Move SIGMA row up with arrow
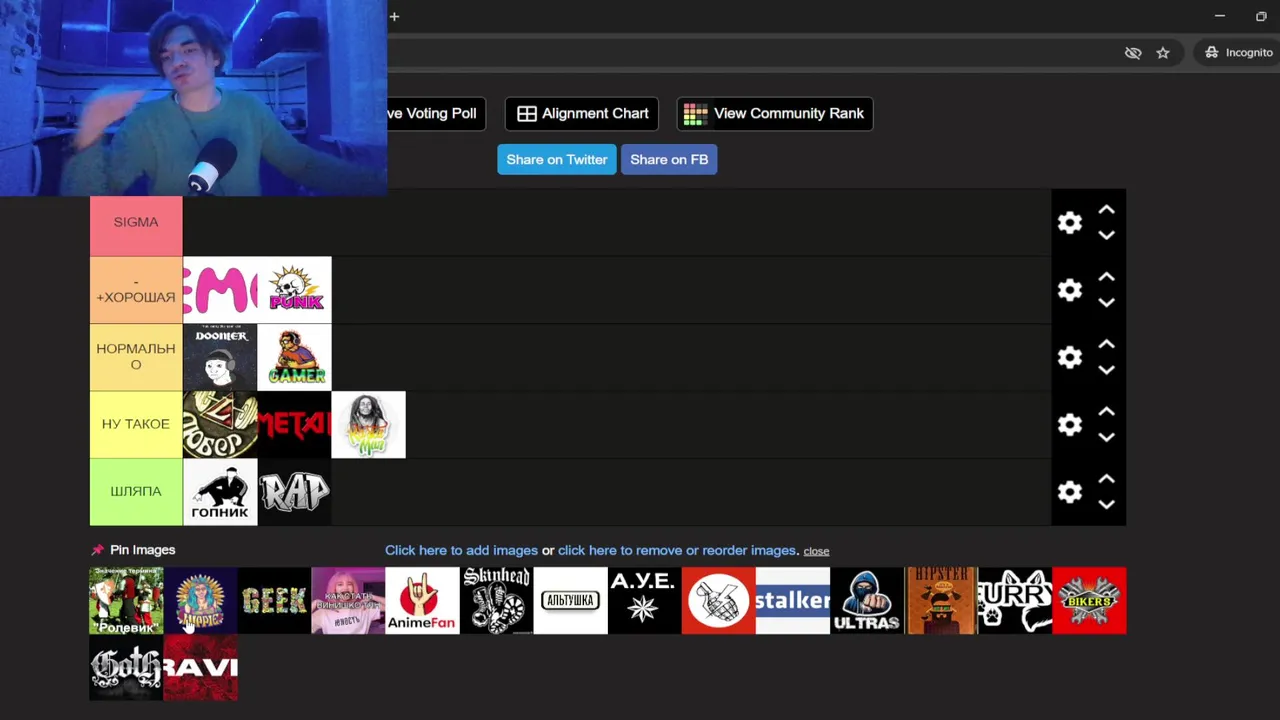Image resolution: width=1280 pixels, height=720 pixels. tap(1106, 210)
